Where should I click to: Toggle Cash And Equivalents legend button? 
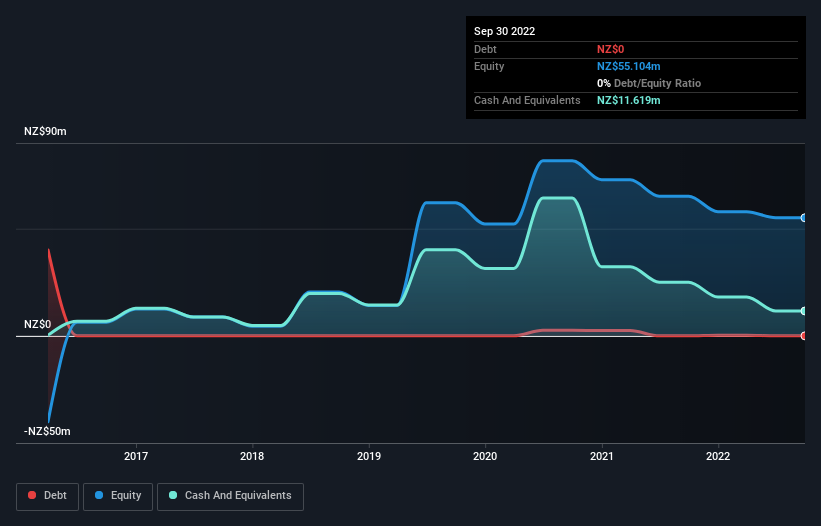(x=230, y=496)
